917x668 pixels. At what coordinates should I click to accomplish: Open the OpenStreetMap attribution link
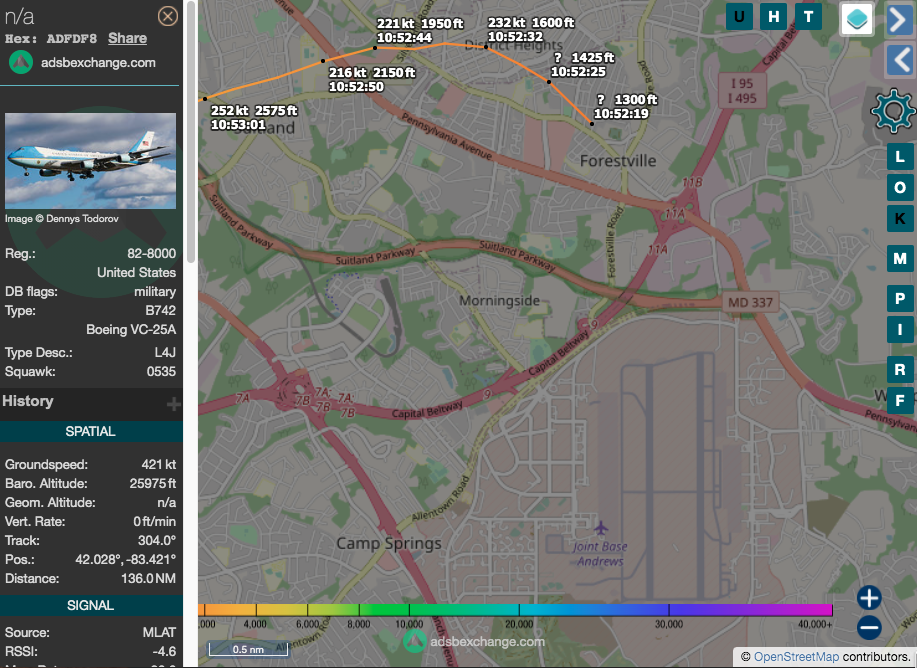click(x=796, y=657)
